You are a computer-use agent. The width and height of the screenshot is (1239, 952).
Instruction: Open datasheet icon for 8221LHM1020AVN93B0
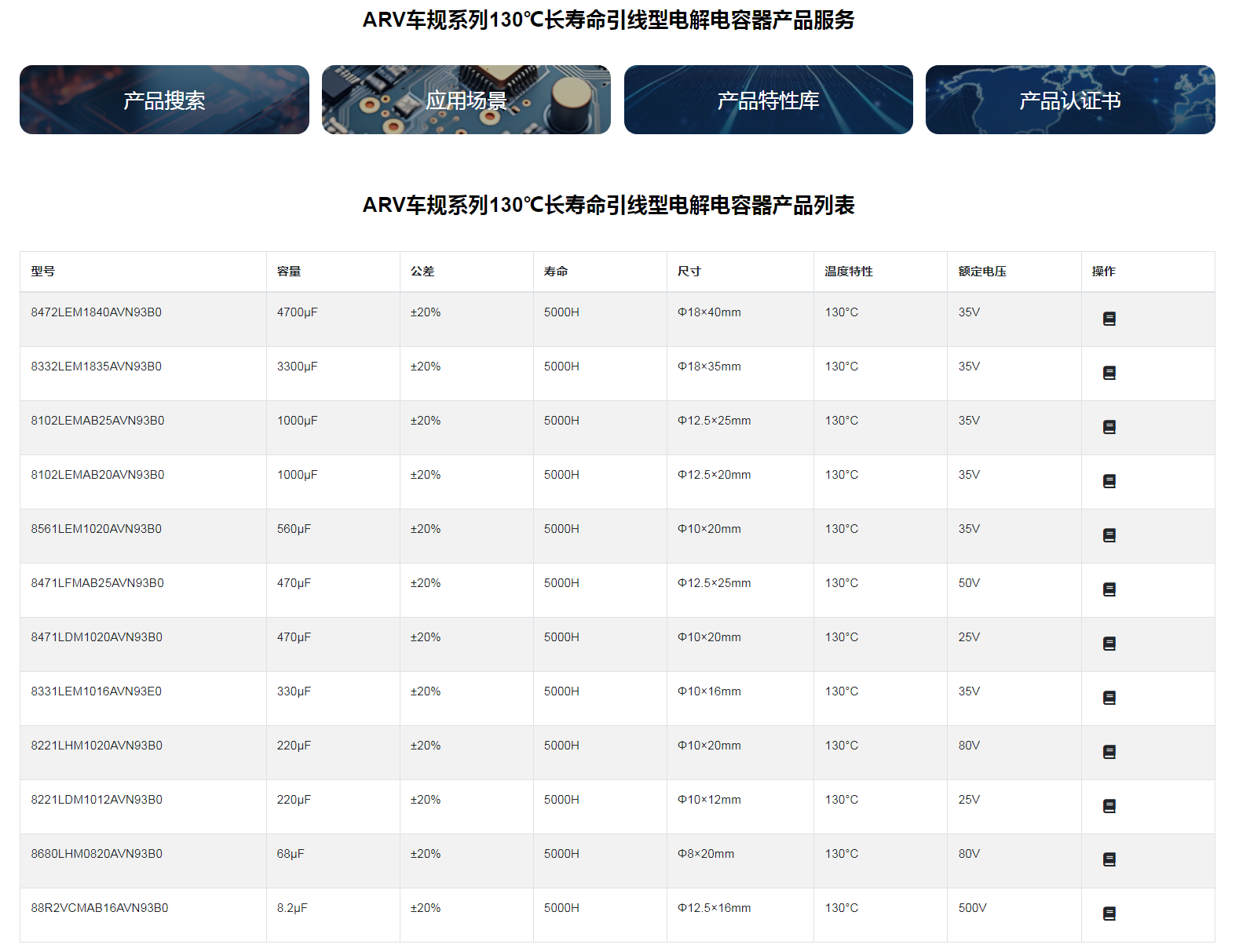(x=1109, y=752)
